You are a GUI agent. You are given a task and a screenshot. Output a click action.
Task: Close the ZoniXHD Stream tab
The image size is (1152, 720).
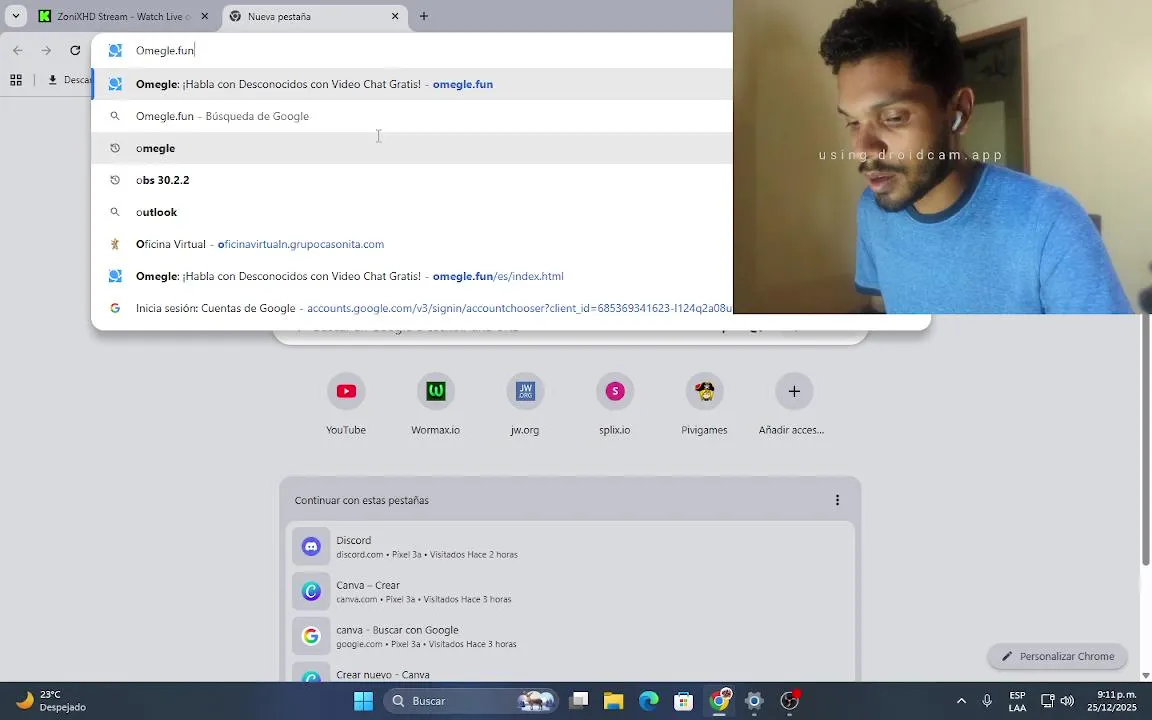coord(204,16)
